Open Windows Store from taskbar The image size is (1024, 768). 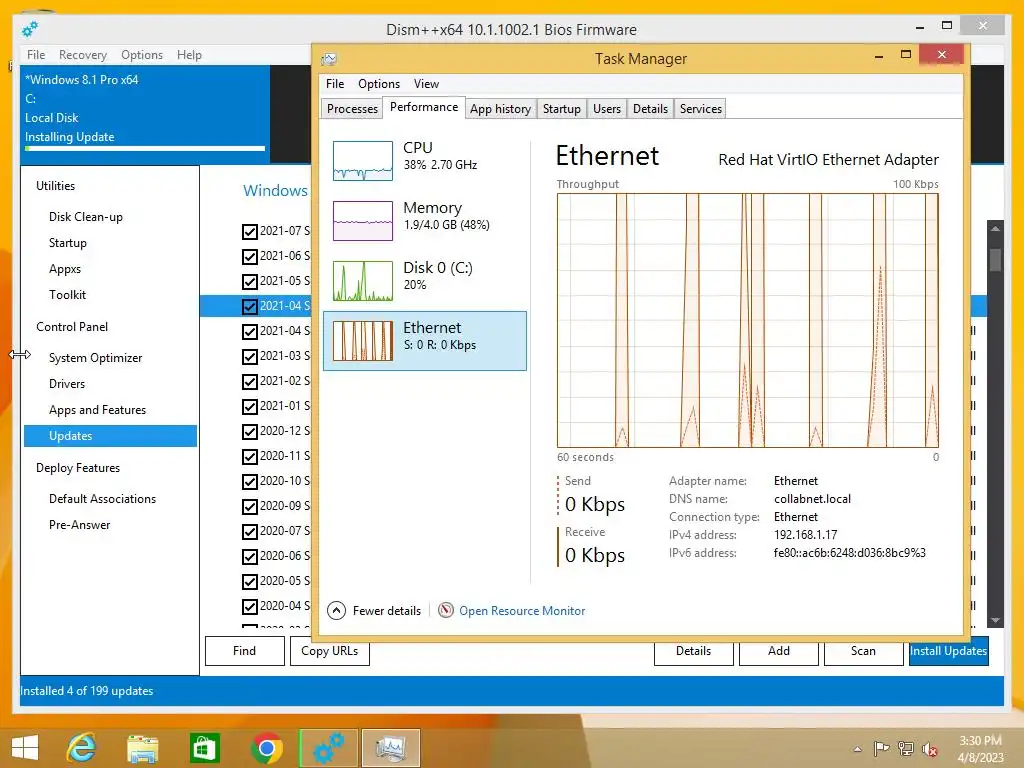click(x=204, y=748)
